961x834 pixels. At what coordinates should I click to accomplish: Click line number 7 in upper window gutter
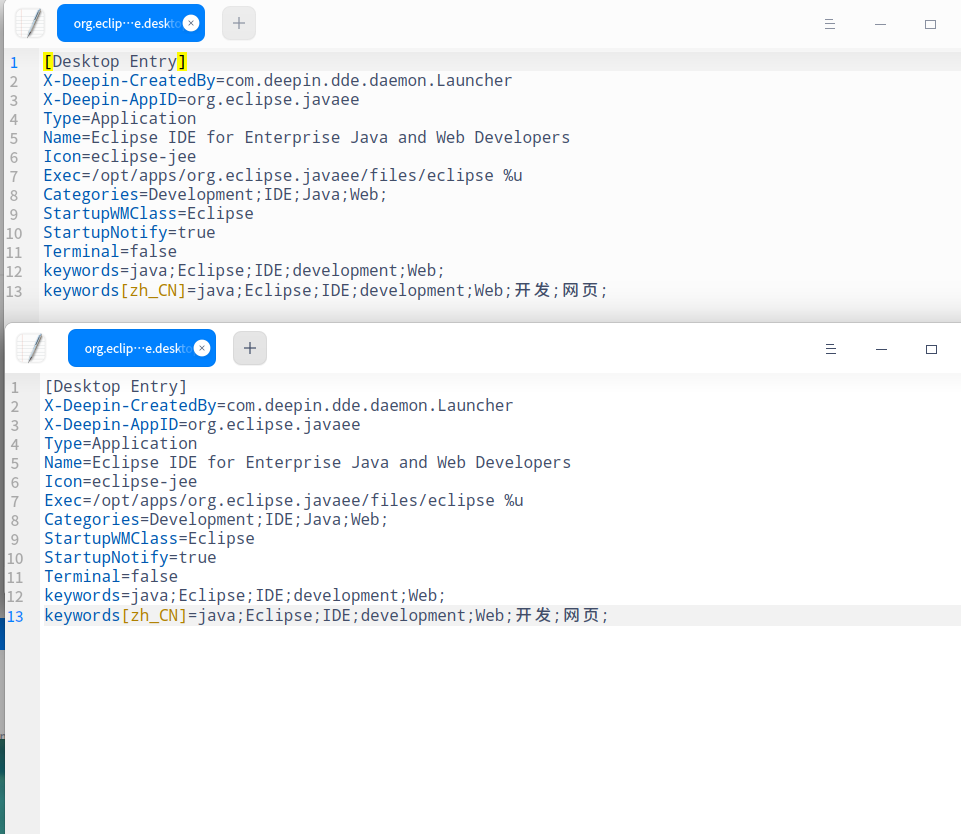[x=14, y=176]
